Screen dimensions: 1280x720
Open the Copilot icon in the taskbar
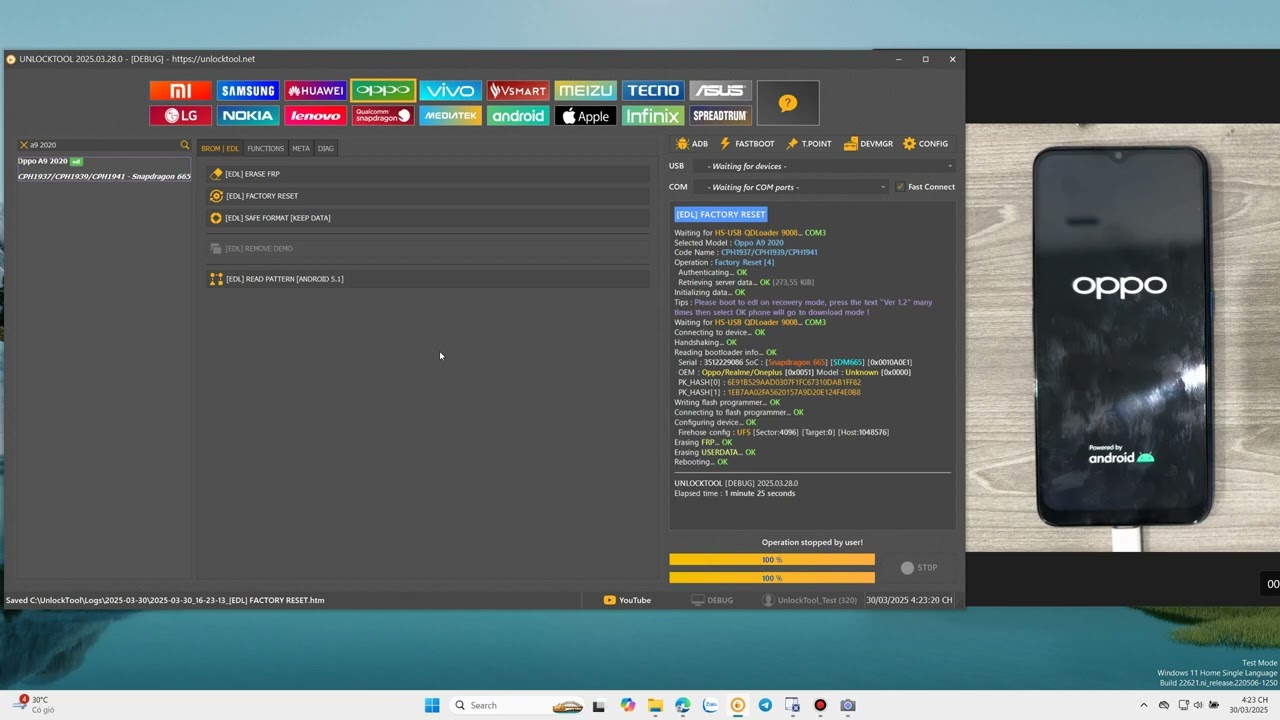(x=627, y=705)
